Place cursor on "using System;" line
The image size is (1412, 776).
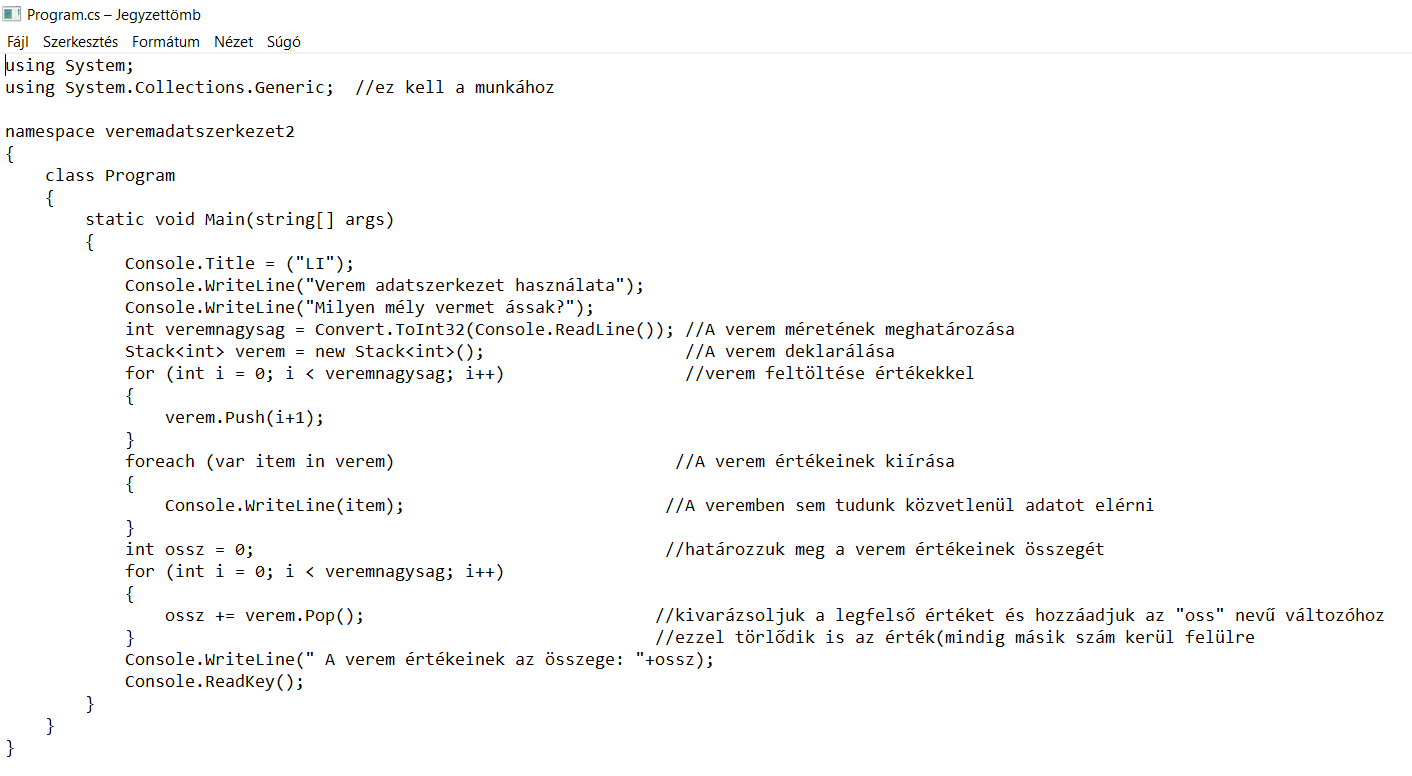click(69, 66)
